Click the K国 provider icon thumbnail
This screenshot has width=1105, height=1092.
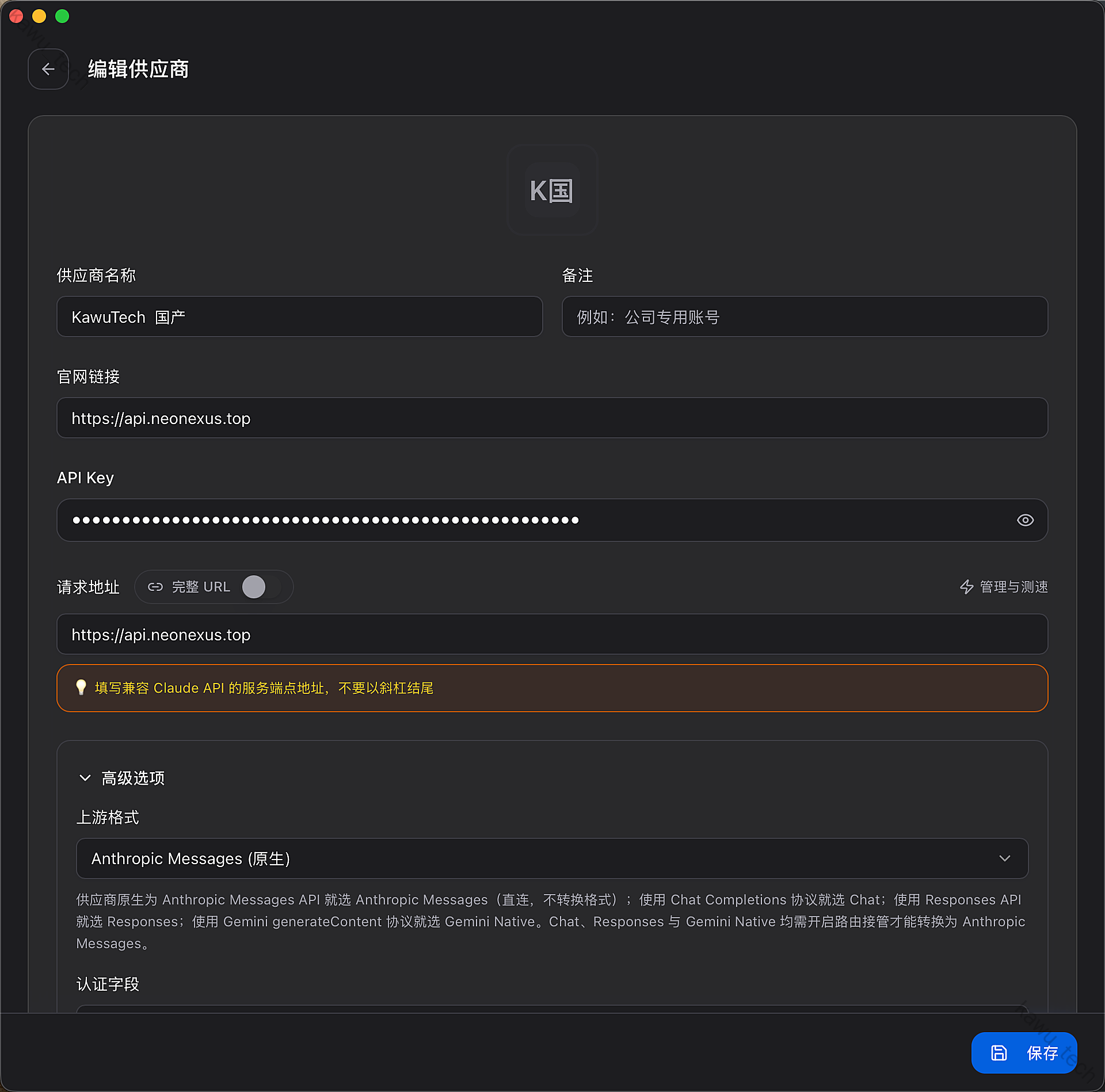coord(552,190)
